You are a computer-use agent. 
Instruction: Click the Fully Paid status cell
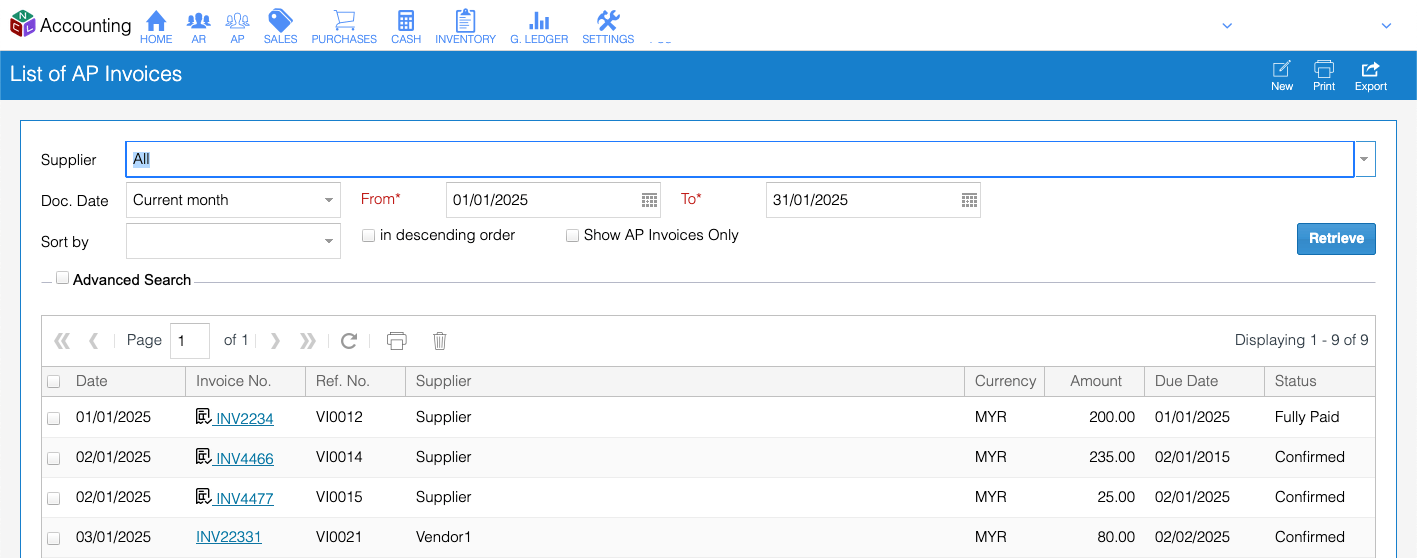point(1307,417)
